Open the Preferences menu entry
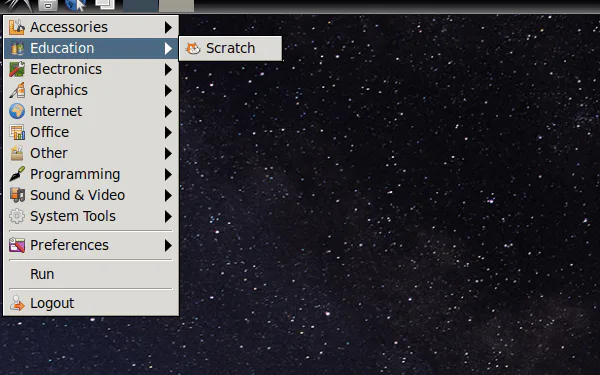600x375 pixels. pos(91,245)
